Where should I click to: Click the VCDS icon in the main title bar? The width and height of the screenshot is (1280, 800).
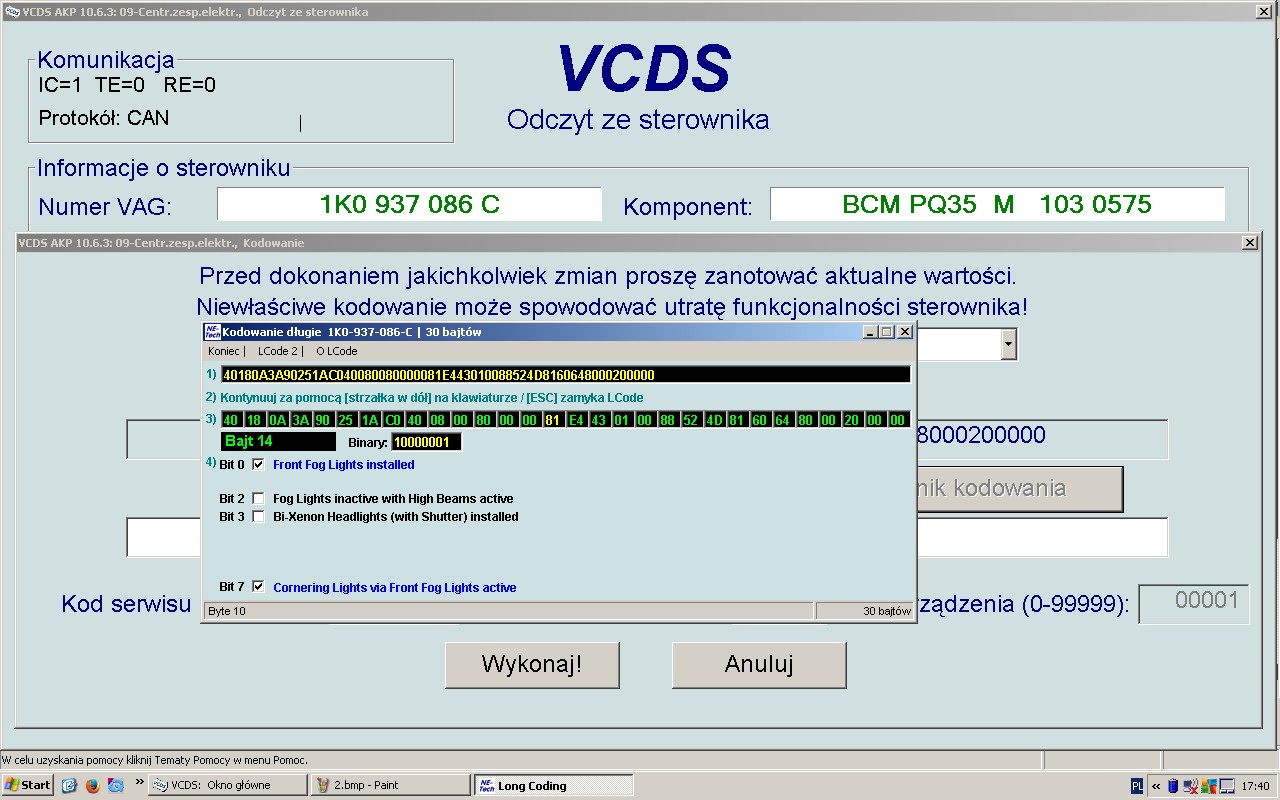(x=12, y=12)
